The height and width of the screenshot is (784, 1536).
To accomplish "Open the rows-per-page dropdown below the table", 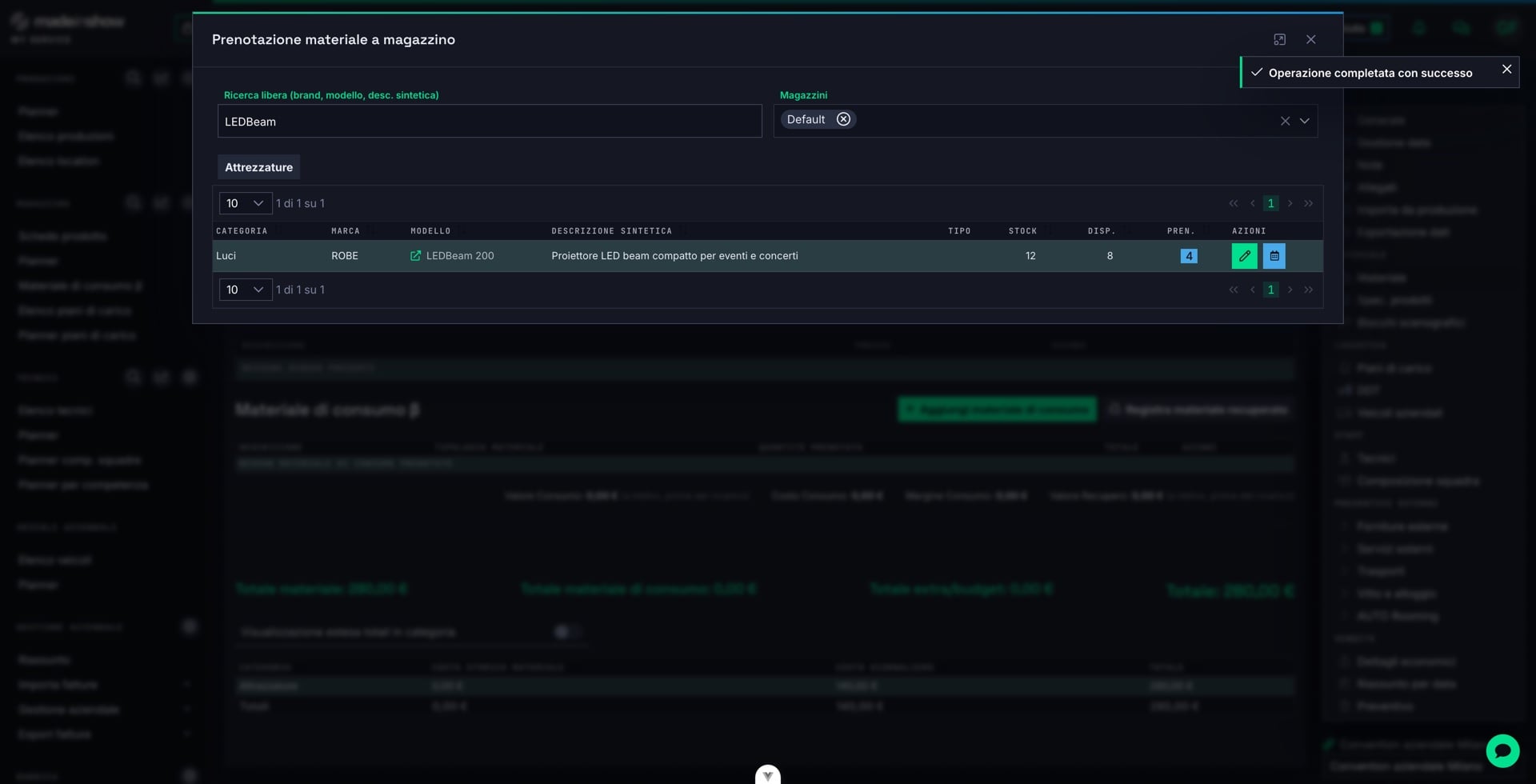I will pos(246,290).
